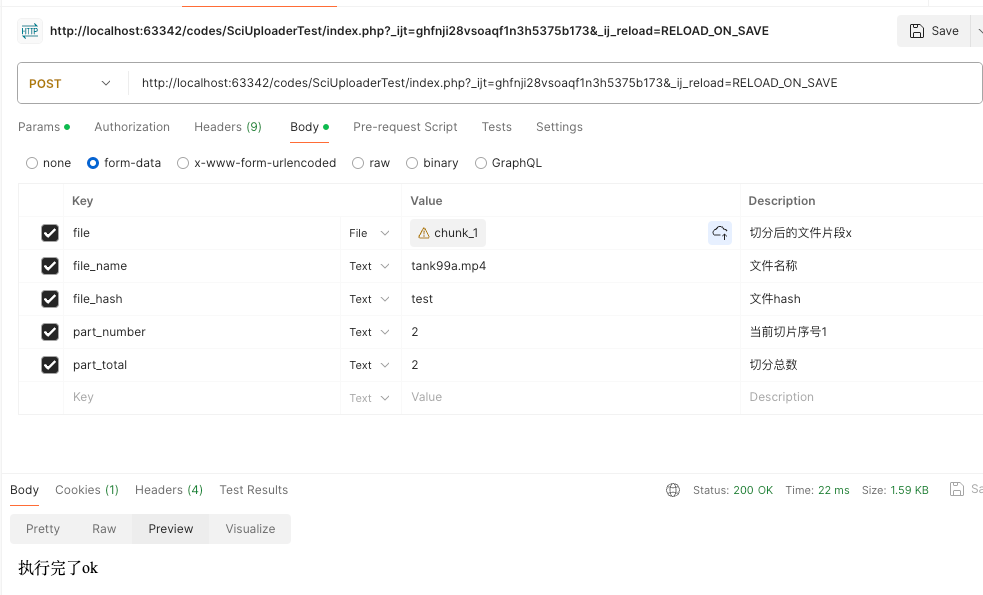The width and height of the screenshot is (983, 595).
Task: Expand the Save button dropdown arrow
Action: pos(978,31)
